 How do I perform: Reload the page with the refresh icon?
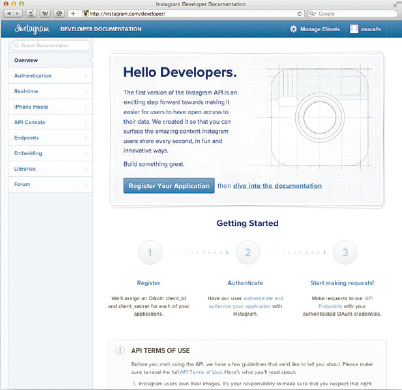click(299, 14)
